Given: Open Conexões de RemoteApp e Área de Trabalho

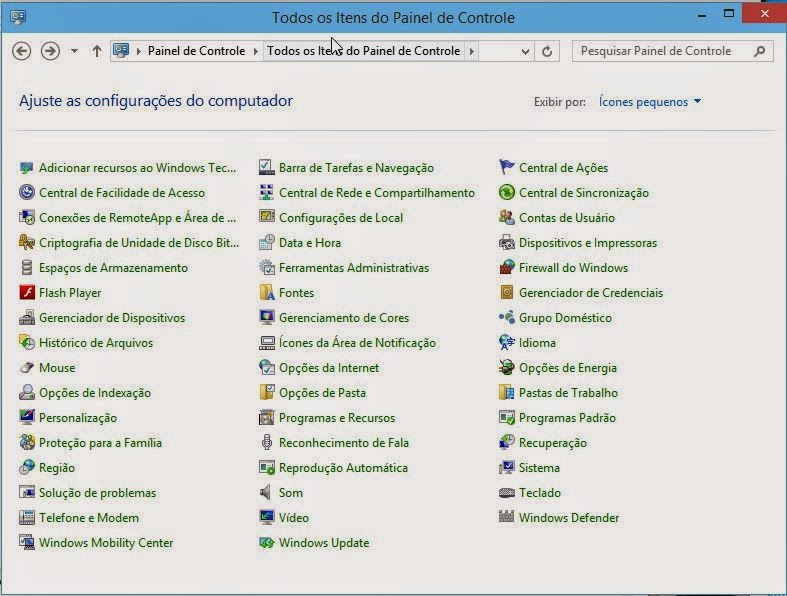Looking at the screenshot, I should click(x=138, y=218).
